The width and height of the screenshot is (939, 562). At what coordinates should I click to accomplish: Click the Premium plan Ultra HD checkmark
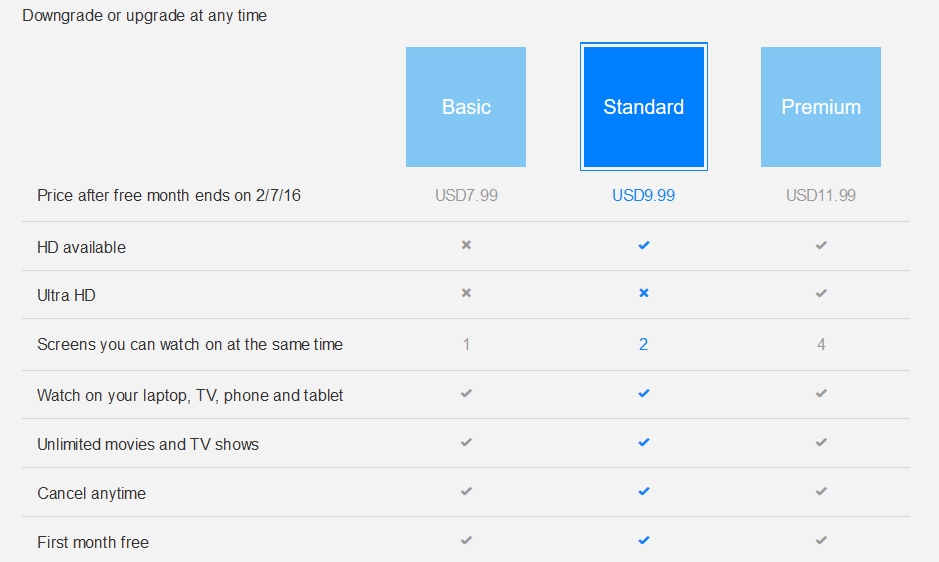coord(821,293)
